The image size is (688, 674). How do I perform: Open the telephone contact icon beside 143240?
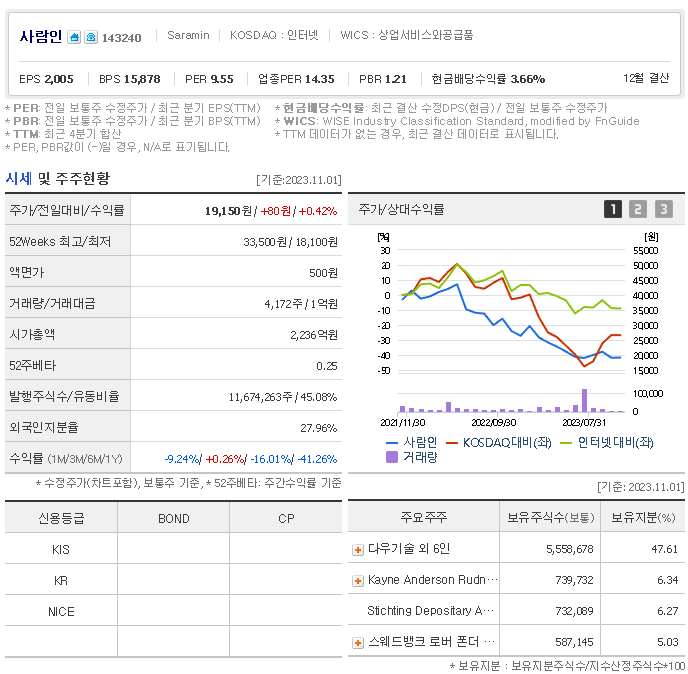(91, 37)
